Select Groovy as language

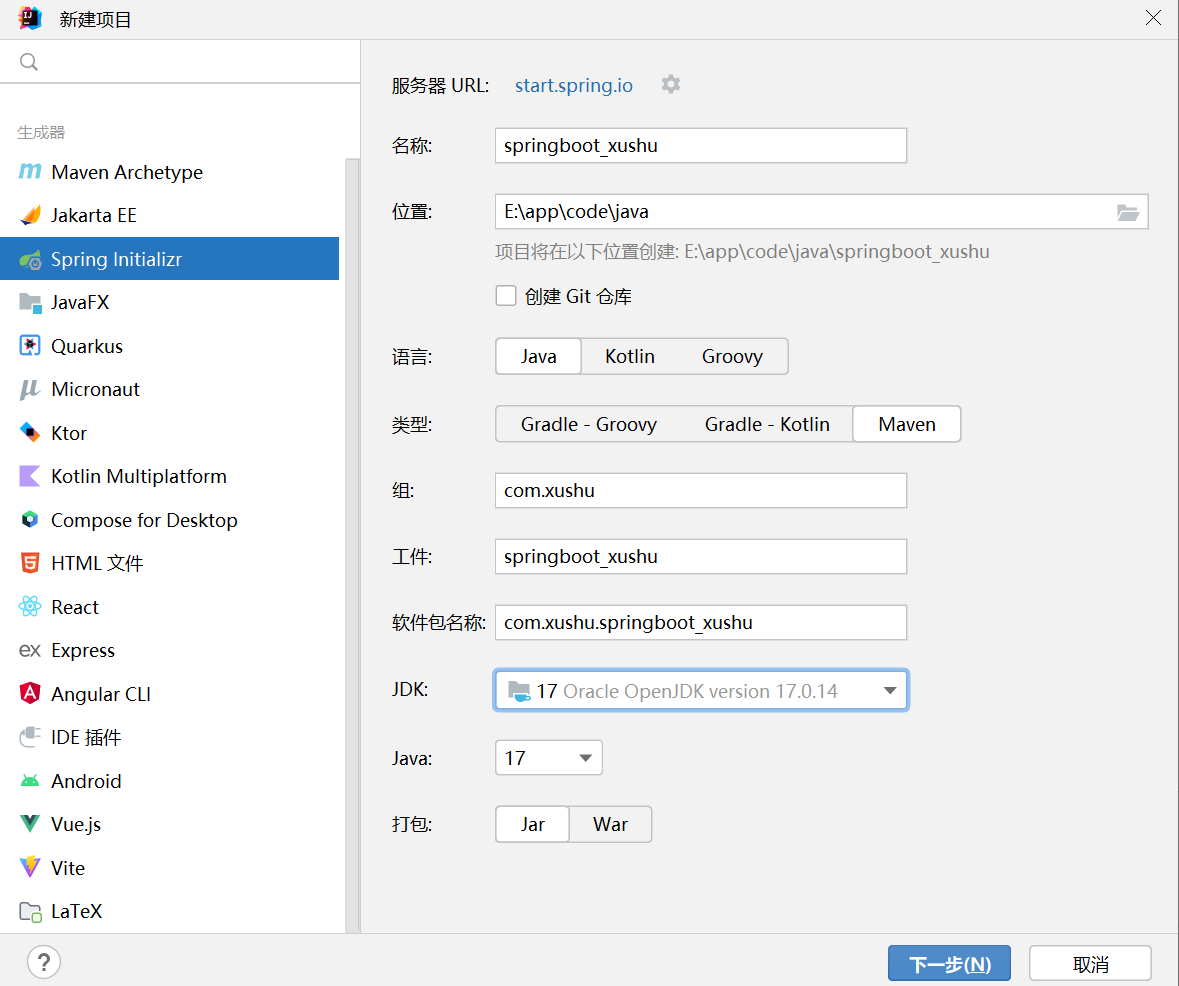[x=732, y=356]
